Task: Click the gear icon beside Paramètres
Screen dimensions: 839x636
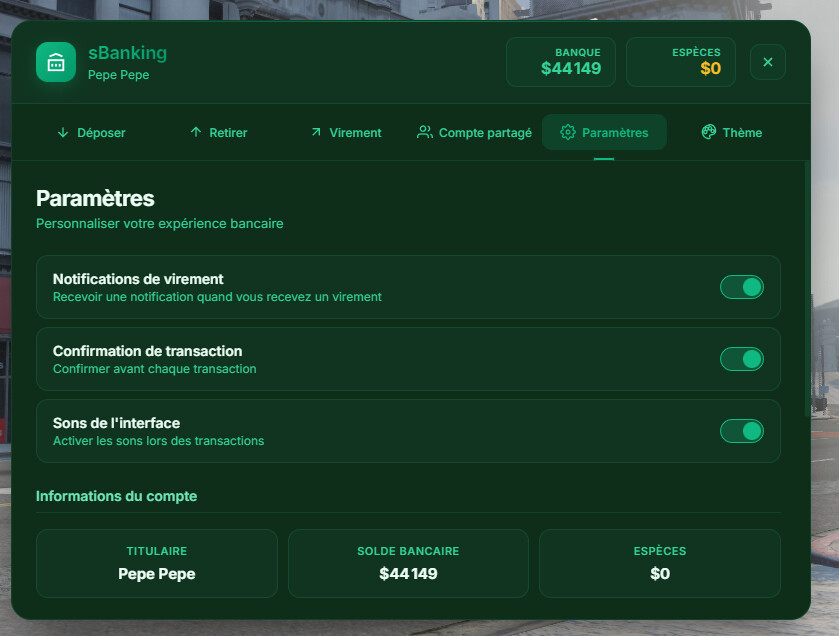Action: pos(568,132)
